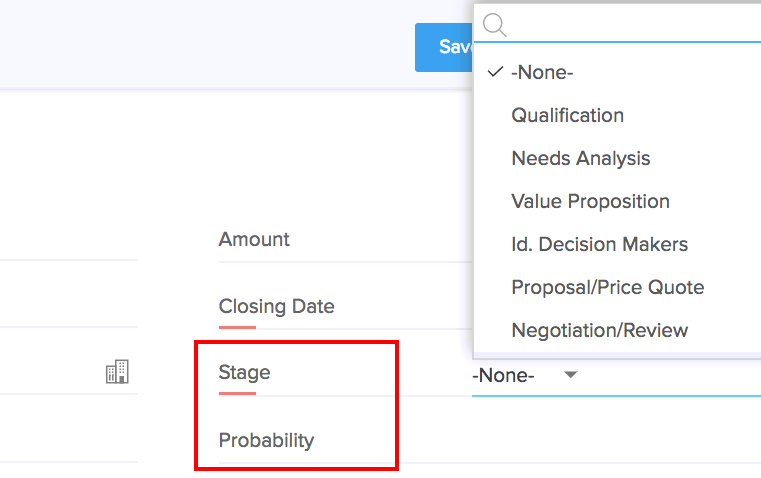Click the Stage field label
The image size is (761, 478).
[x=244, y=373]
